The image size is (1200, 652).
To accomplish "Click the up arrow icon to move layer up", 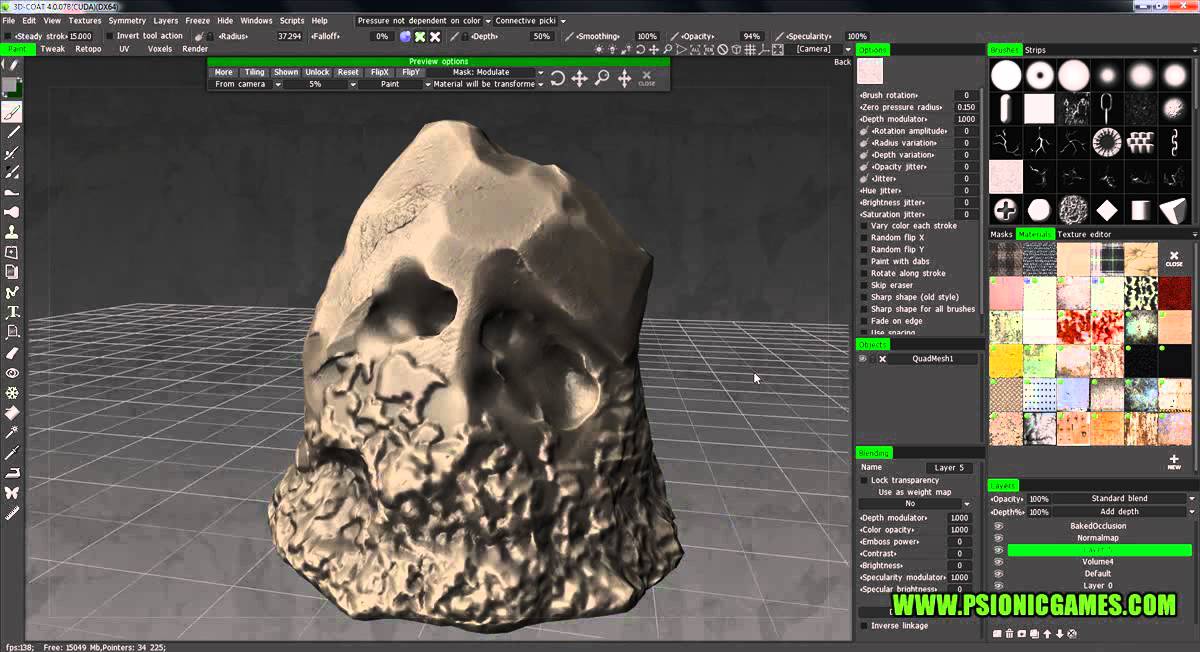I will [1047, 633].
